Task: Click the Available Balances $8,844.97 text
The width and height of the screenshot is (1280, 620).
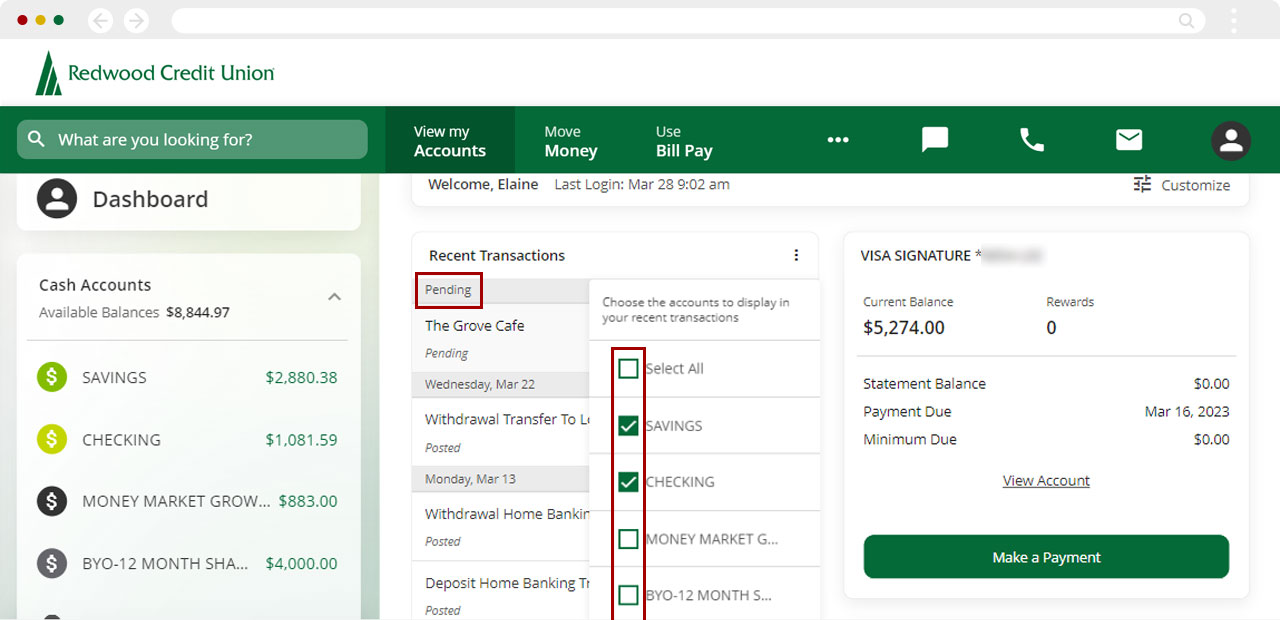Action: pyautogui.click(x=134, y=312)
